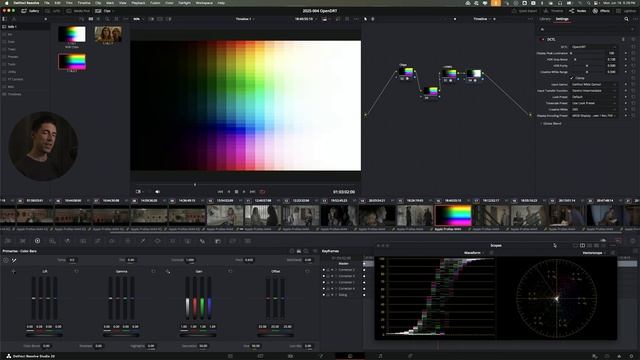Open the Input Gamut dropdown

click(593, 84)
